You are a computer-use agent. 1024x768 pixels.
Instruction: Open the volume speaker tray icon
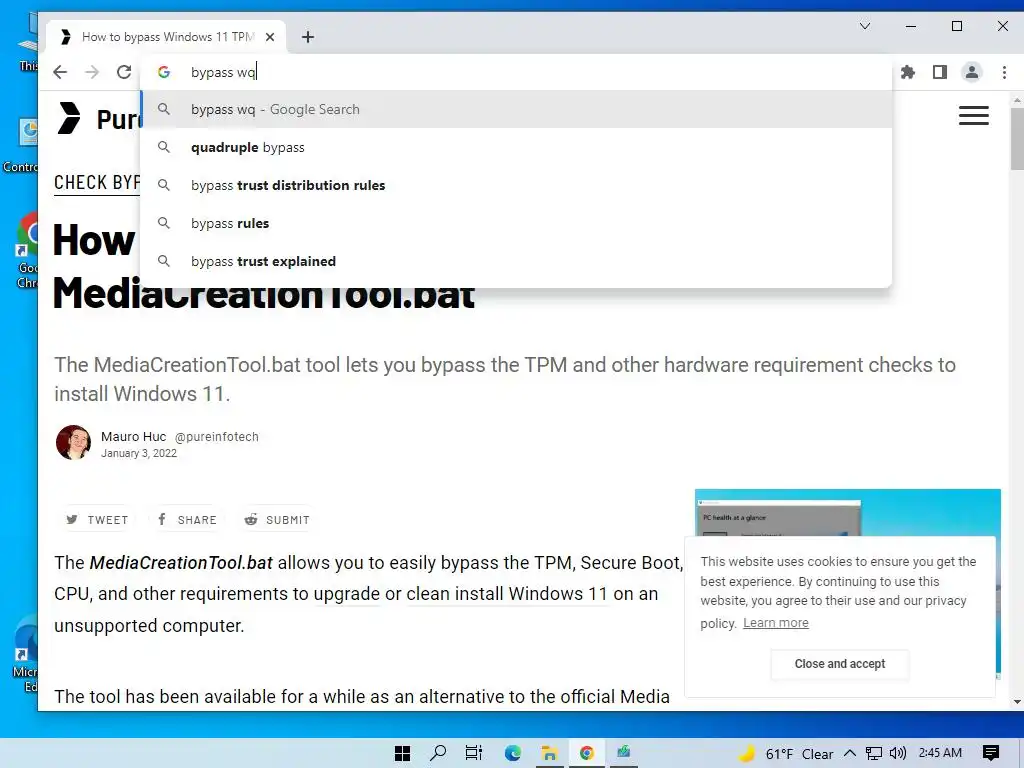click(x=898, y=754)
